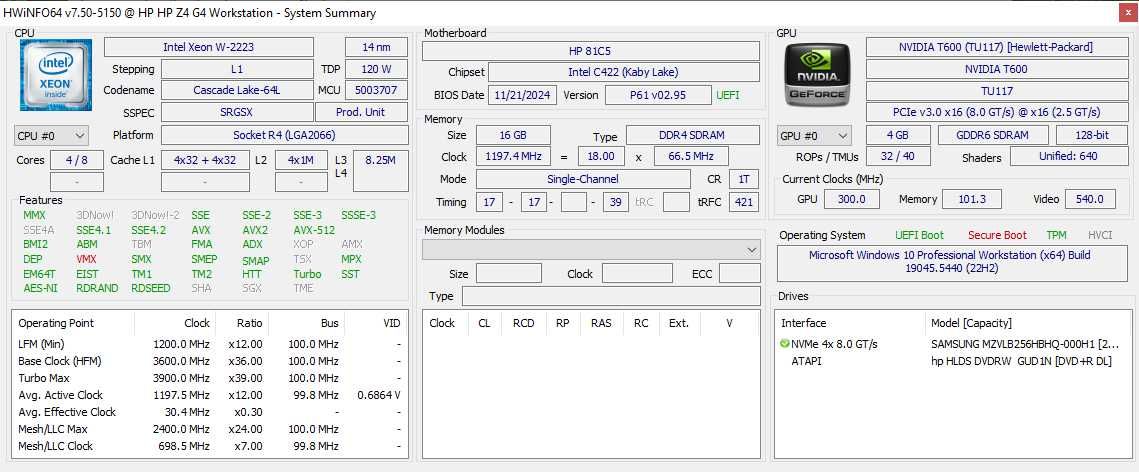Click the LFM (Min) operating point row
Screen dimensions: 1139x472
pos(210,344)
